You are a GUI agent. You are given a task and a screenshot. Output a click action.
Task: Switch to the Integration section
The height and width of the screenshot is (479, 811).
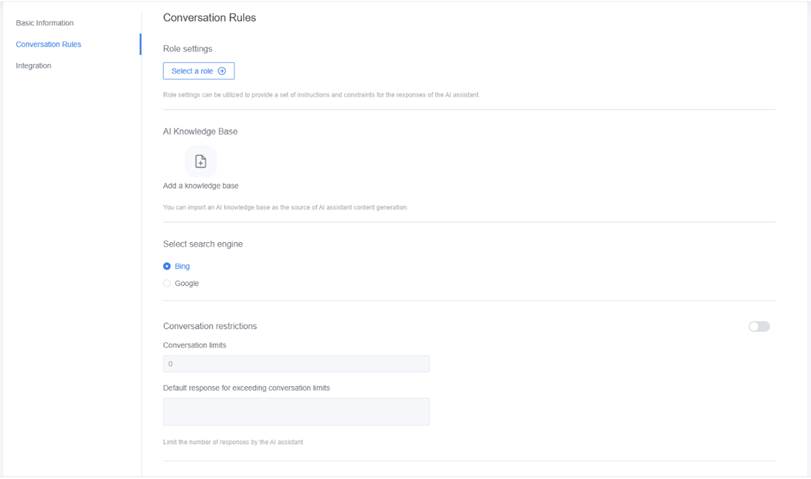(x=34, y=66)
